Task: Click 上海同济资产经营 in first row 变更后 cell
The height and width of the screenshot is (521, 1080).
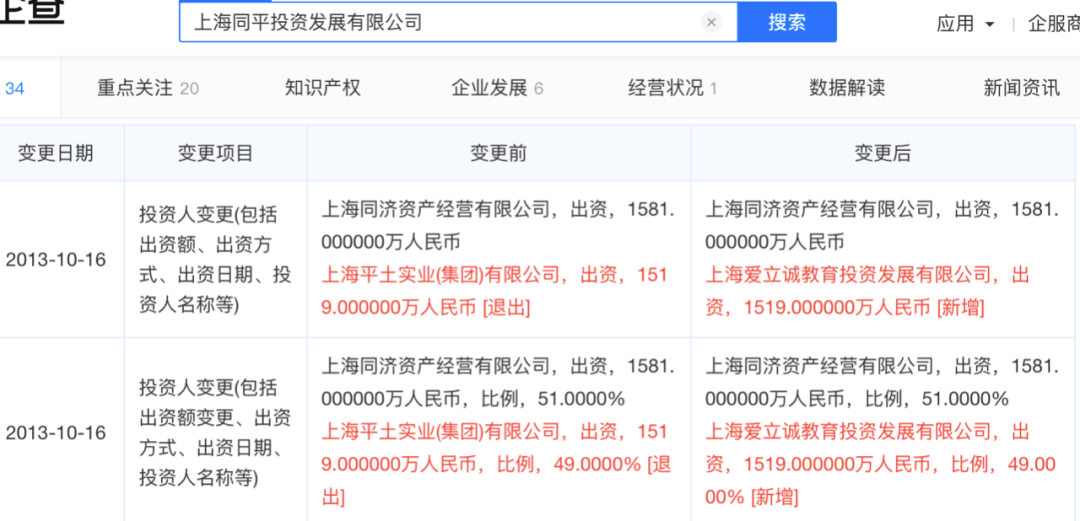Action: pos(882,225)
